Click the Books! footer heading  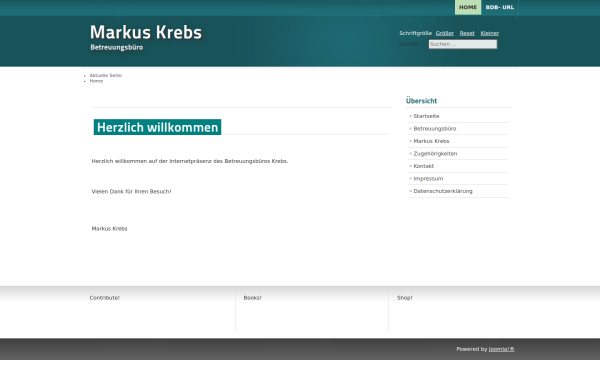253,298
